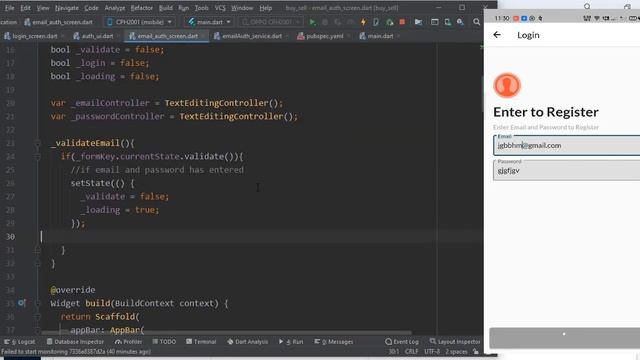
Task: Close the email_auth_screen.dart tab
Action: tap(203, 36)
